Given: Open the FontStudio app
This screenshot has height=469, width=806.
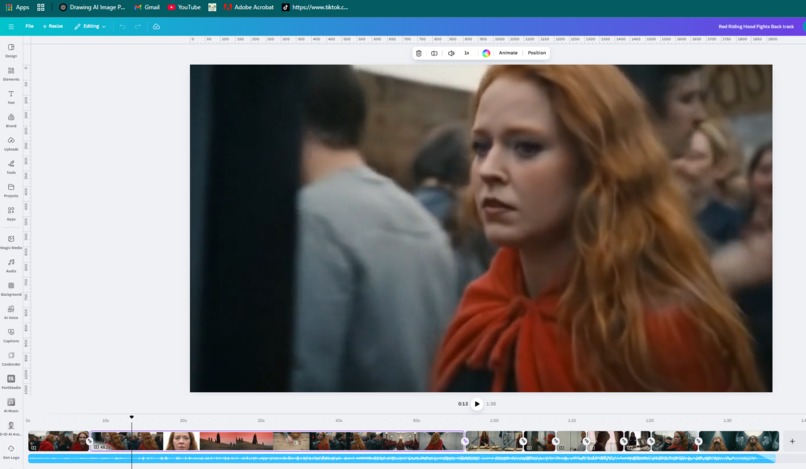Looking at the screenshot, I should point(11,382).
